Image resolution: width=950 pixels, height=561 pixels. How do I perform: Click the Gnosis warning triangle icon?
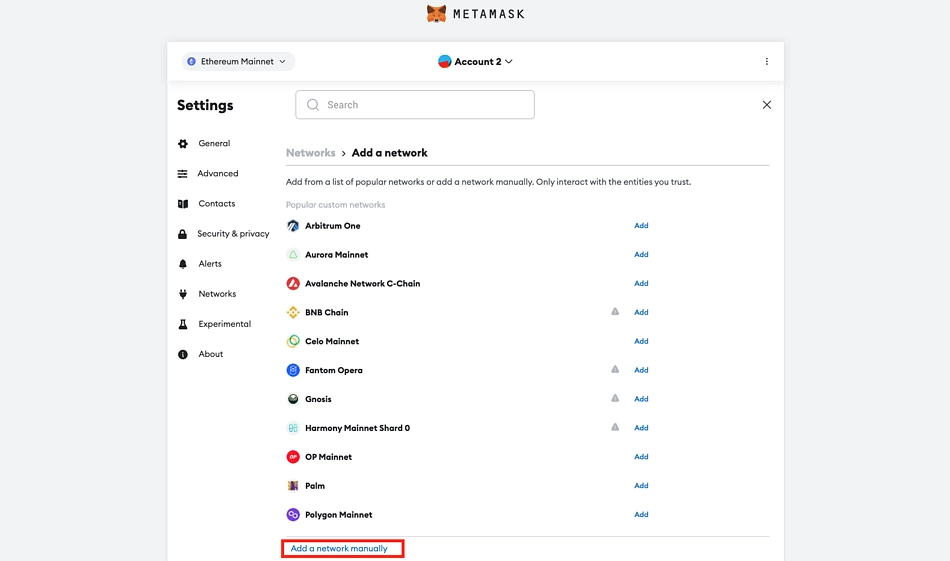[615, 398]
